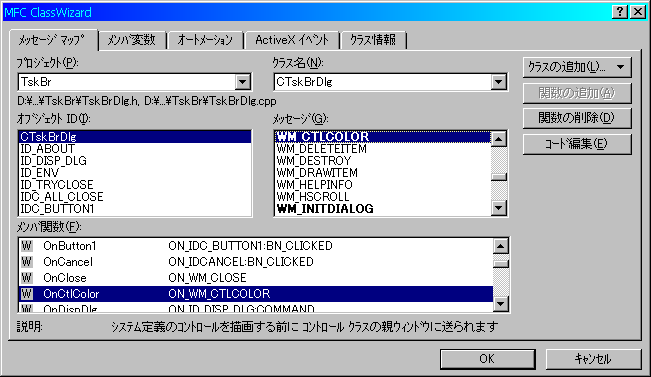This screenshot has height=377, width=651.
Task: Select ID_ENV in the object ID list
Action: click(135, 173)
